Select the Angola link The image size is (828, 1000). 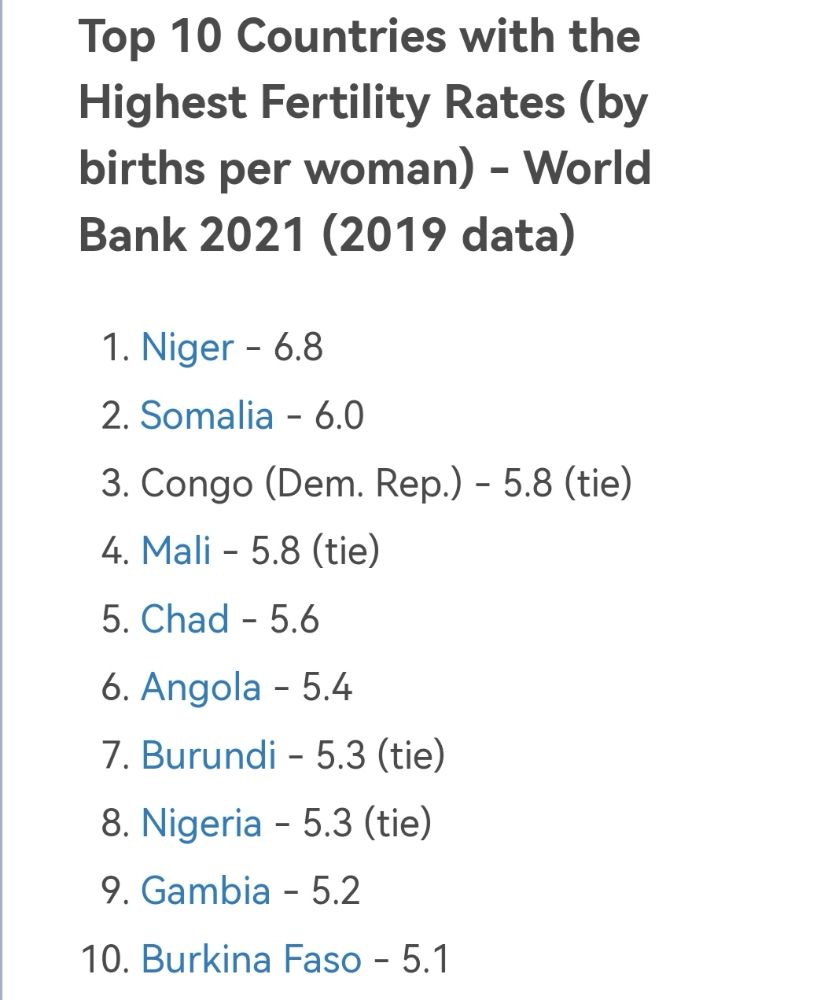point(201,687)
